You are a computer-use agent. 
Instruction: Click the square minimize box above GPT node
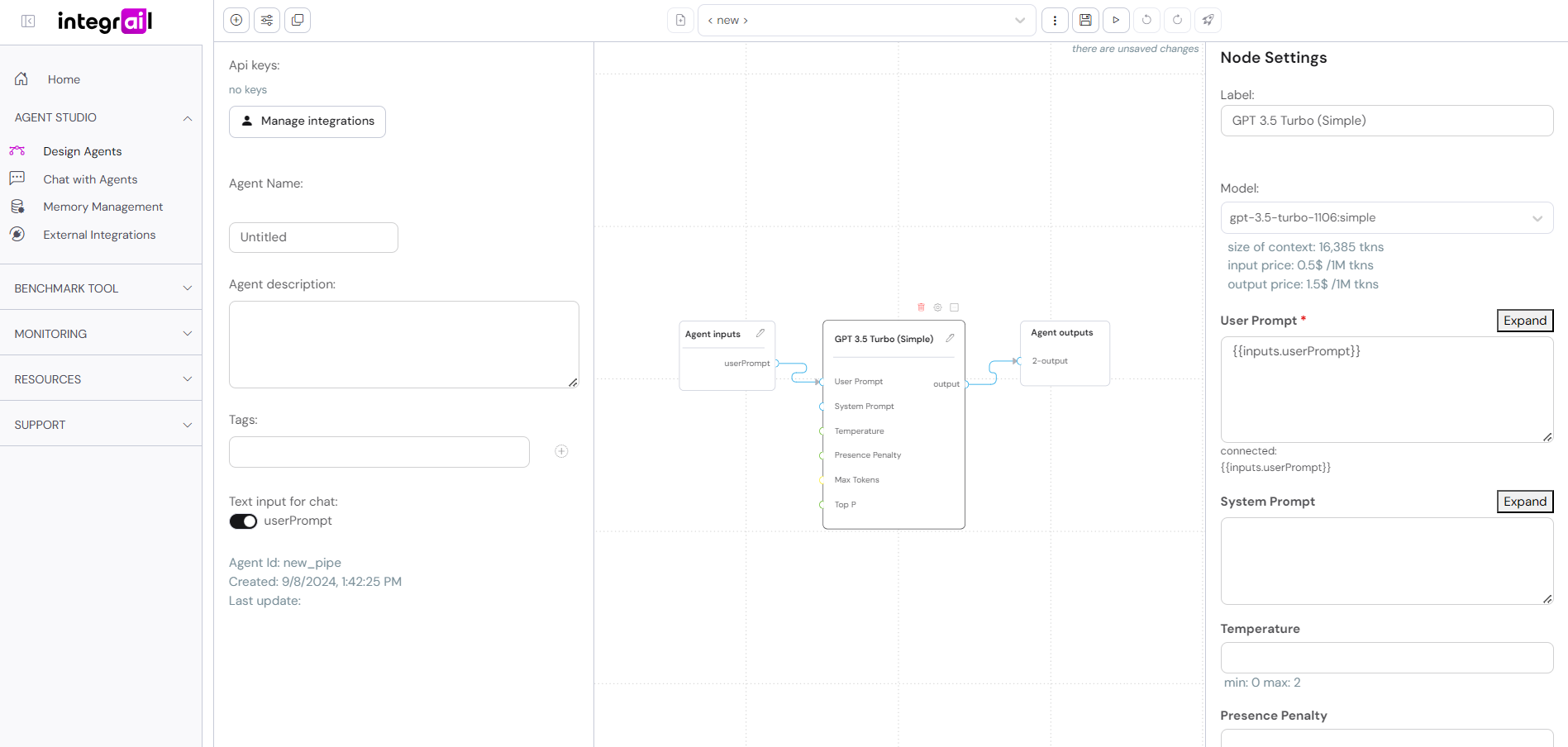[x=954, y=307]
